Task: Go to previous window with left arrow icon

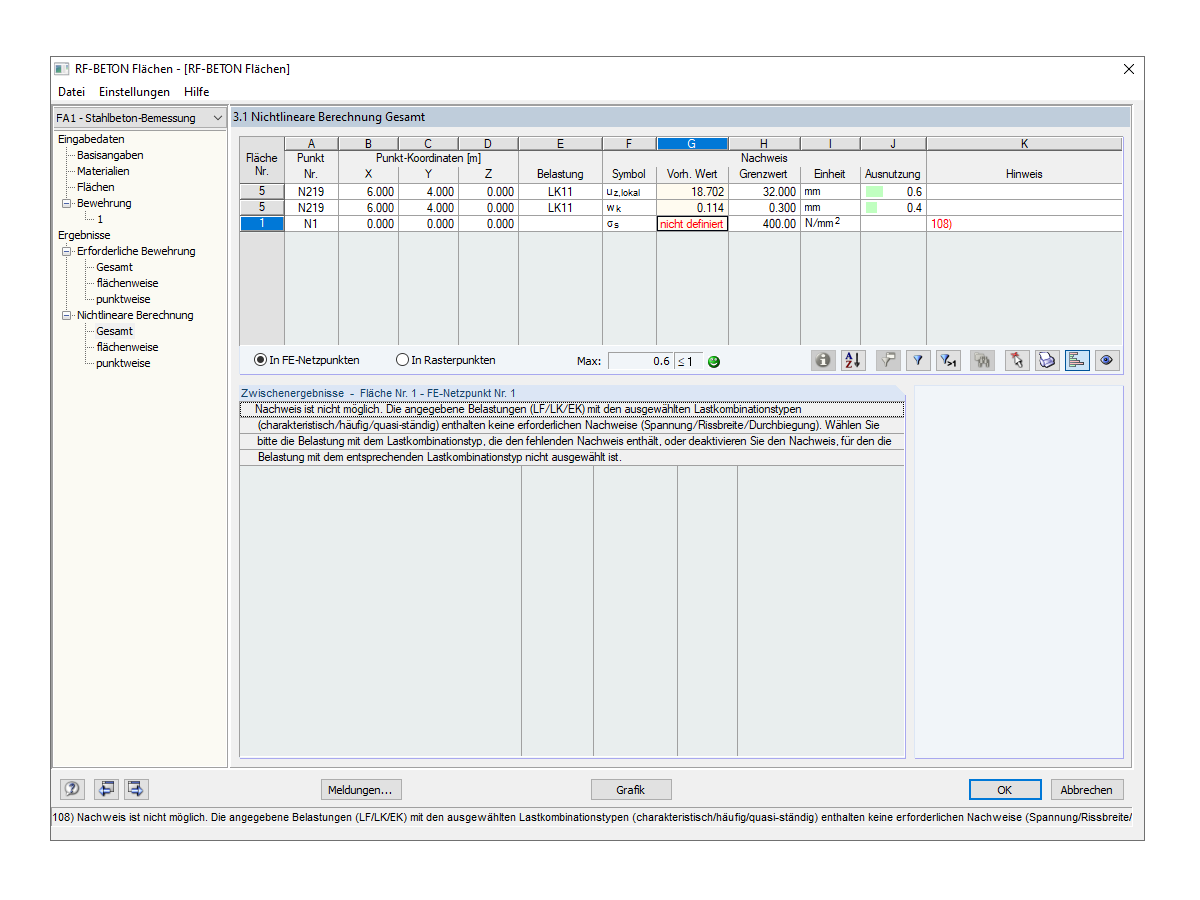Action: pos(106,789)
